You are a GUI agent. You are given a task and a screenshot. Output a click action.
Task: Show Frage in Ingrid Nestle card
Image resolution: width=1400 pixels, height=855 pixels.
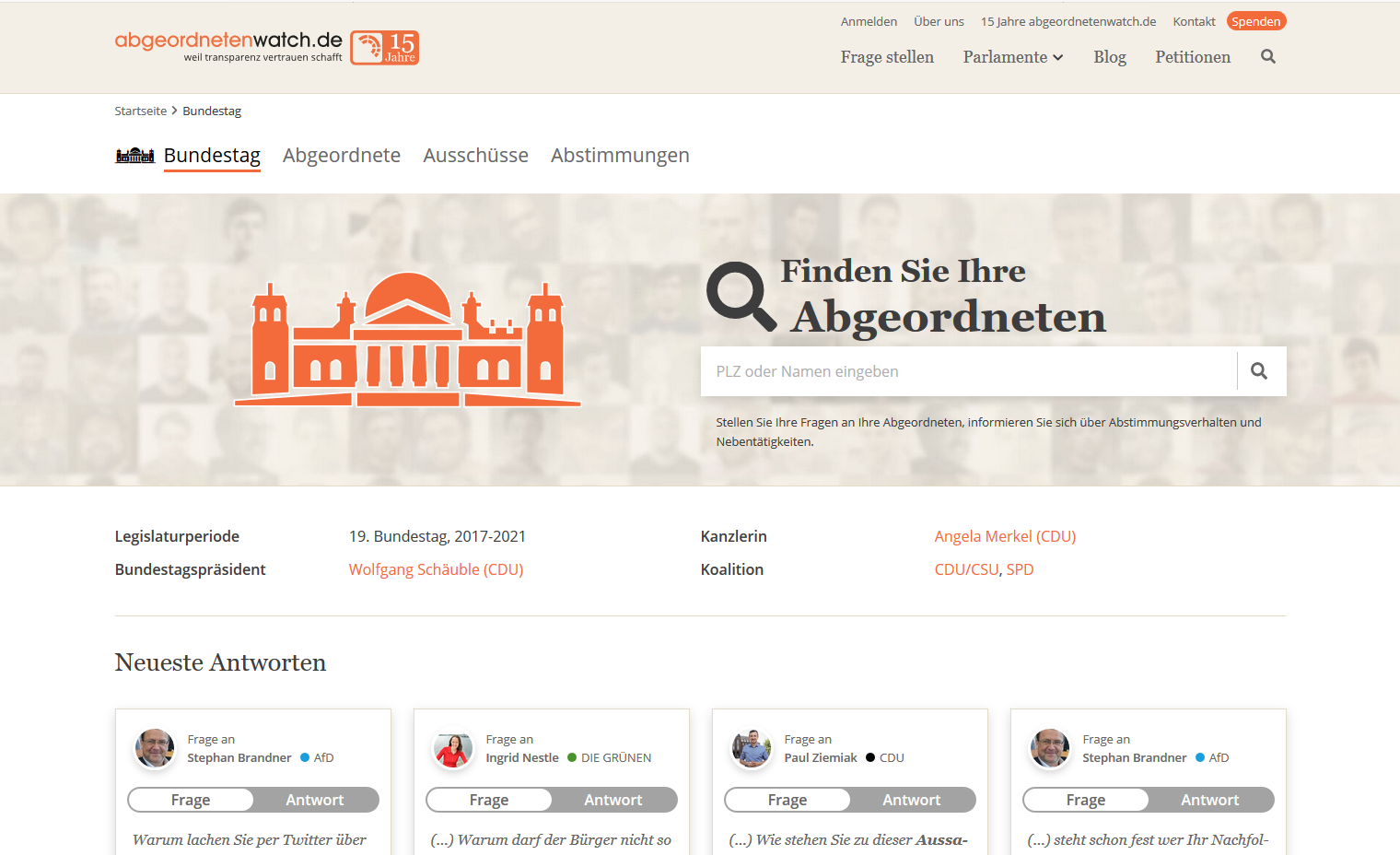pyautogui.click(x=489, y=800)
